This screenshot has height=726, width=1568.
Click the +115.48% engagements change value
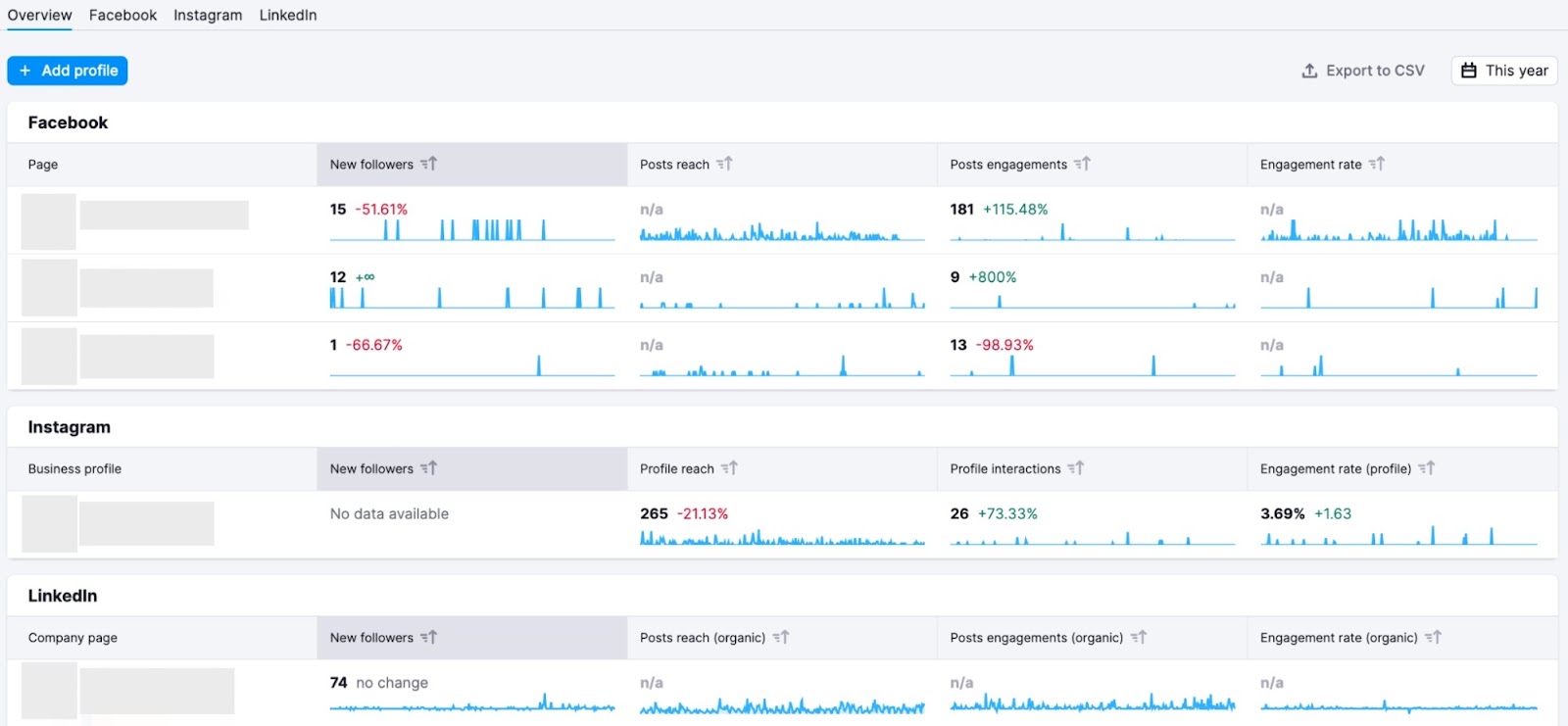[1015, 210]
